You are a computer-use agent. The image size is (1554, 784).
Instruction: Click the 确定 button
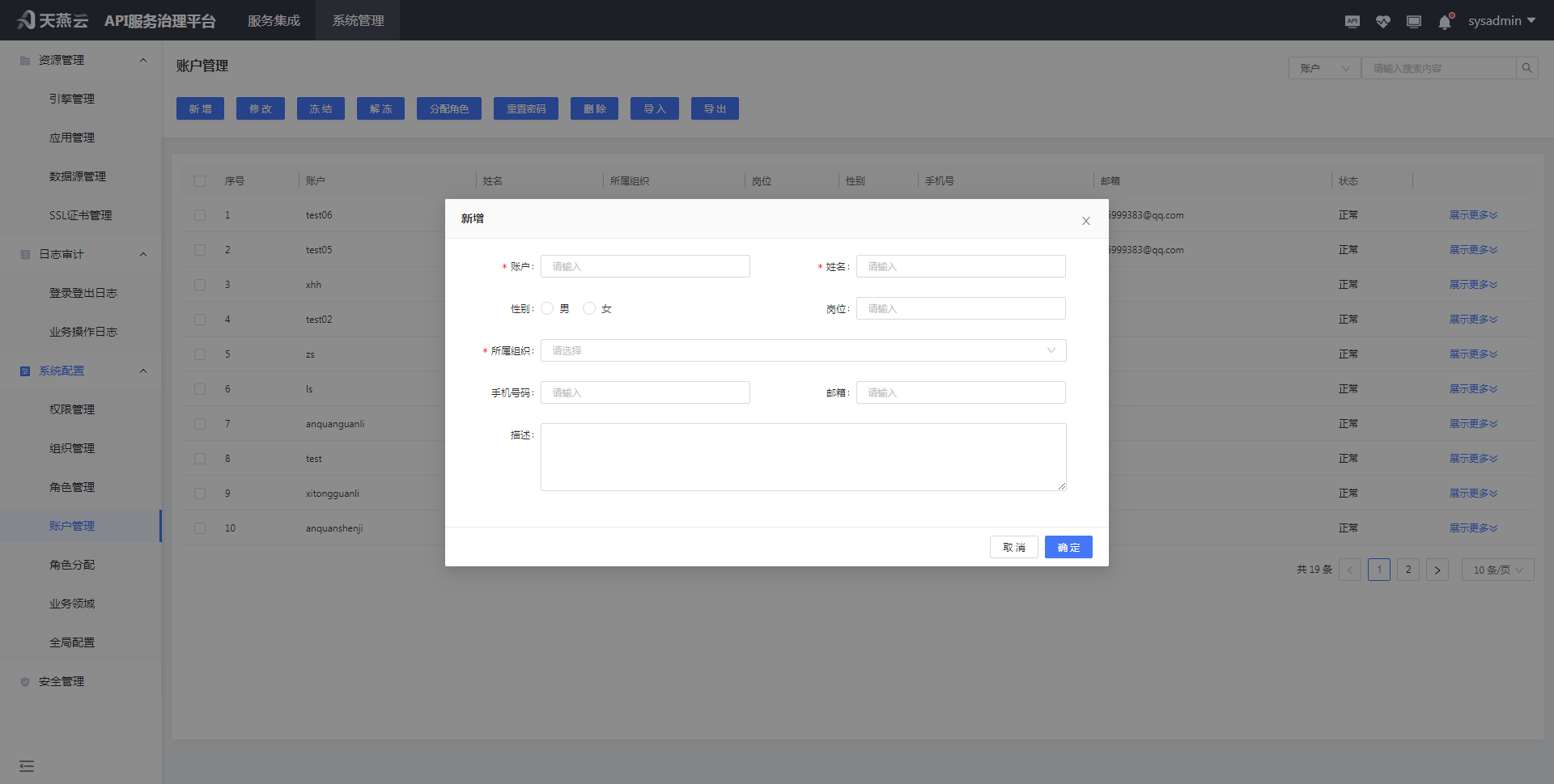[1068, 547]
